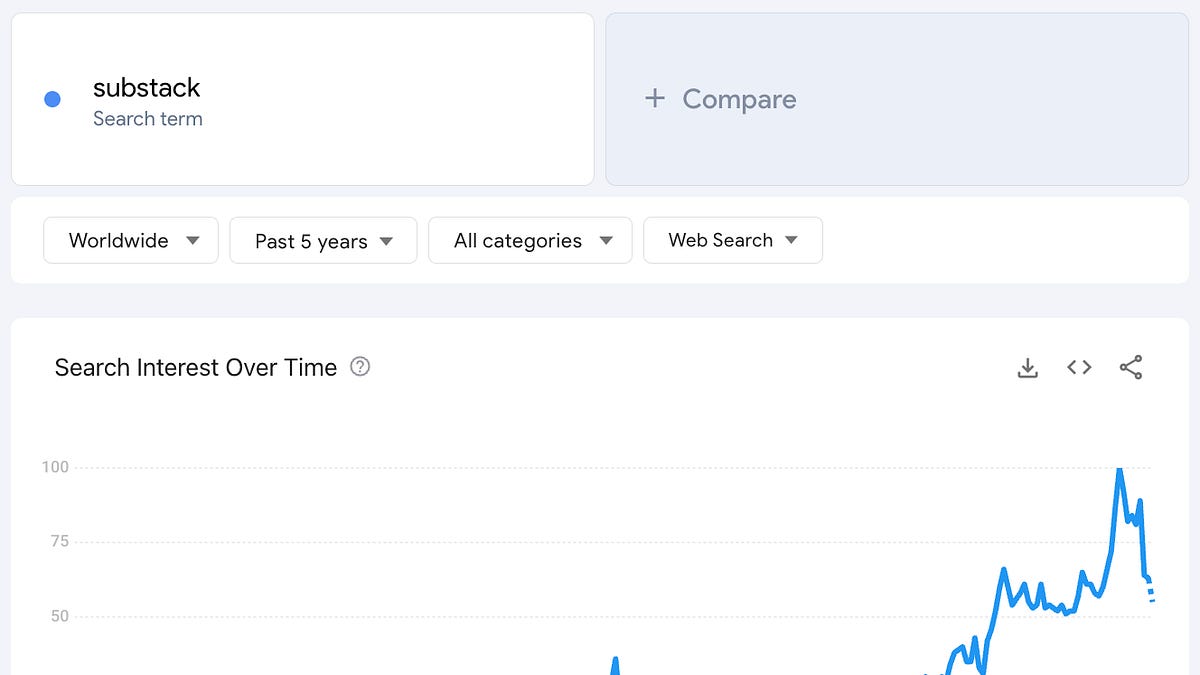Click inside the Compare input area
Viewport: 1200px width, 675px height.
tap(897, 98)
